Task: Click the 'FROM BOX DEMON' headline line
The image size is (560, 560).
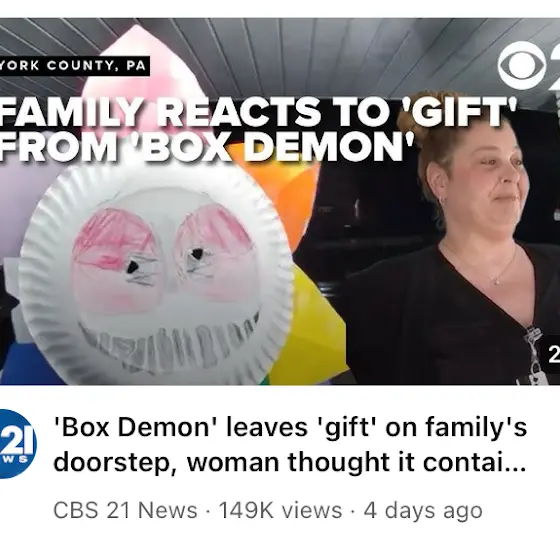Action: 207,144
